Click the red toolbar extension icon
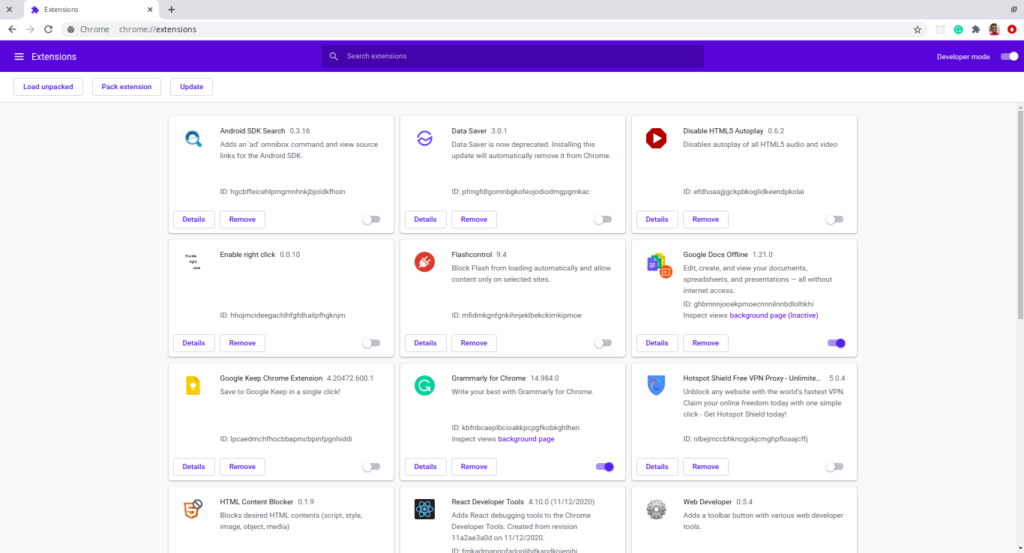 pos(1012,29)
